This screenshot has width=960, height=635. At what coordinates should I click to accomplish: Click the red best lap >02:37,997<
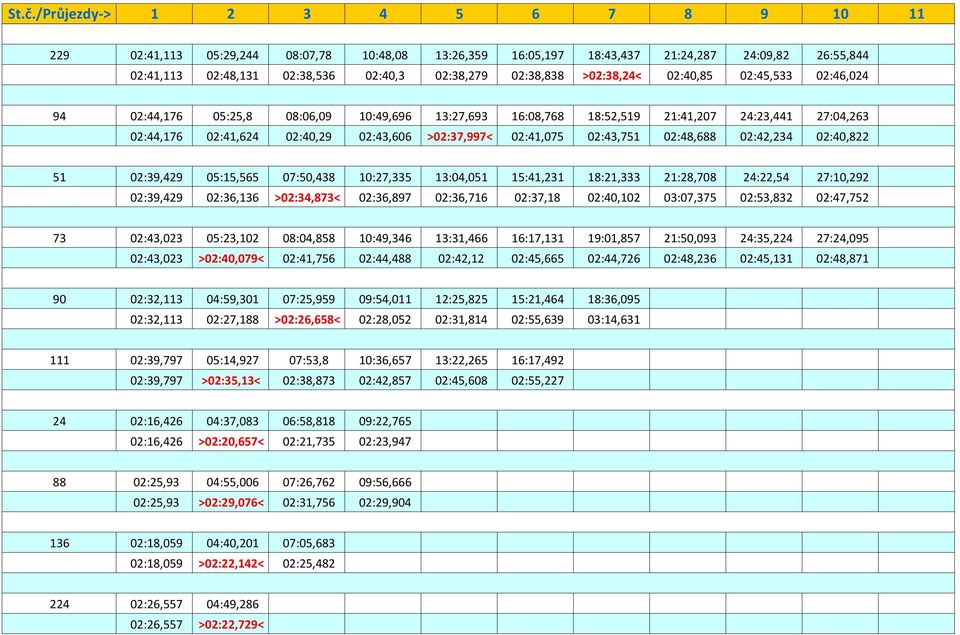coord(459,137)
